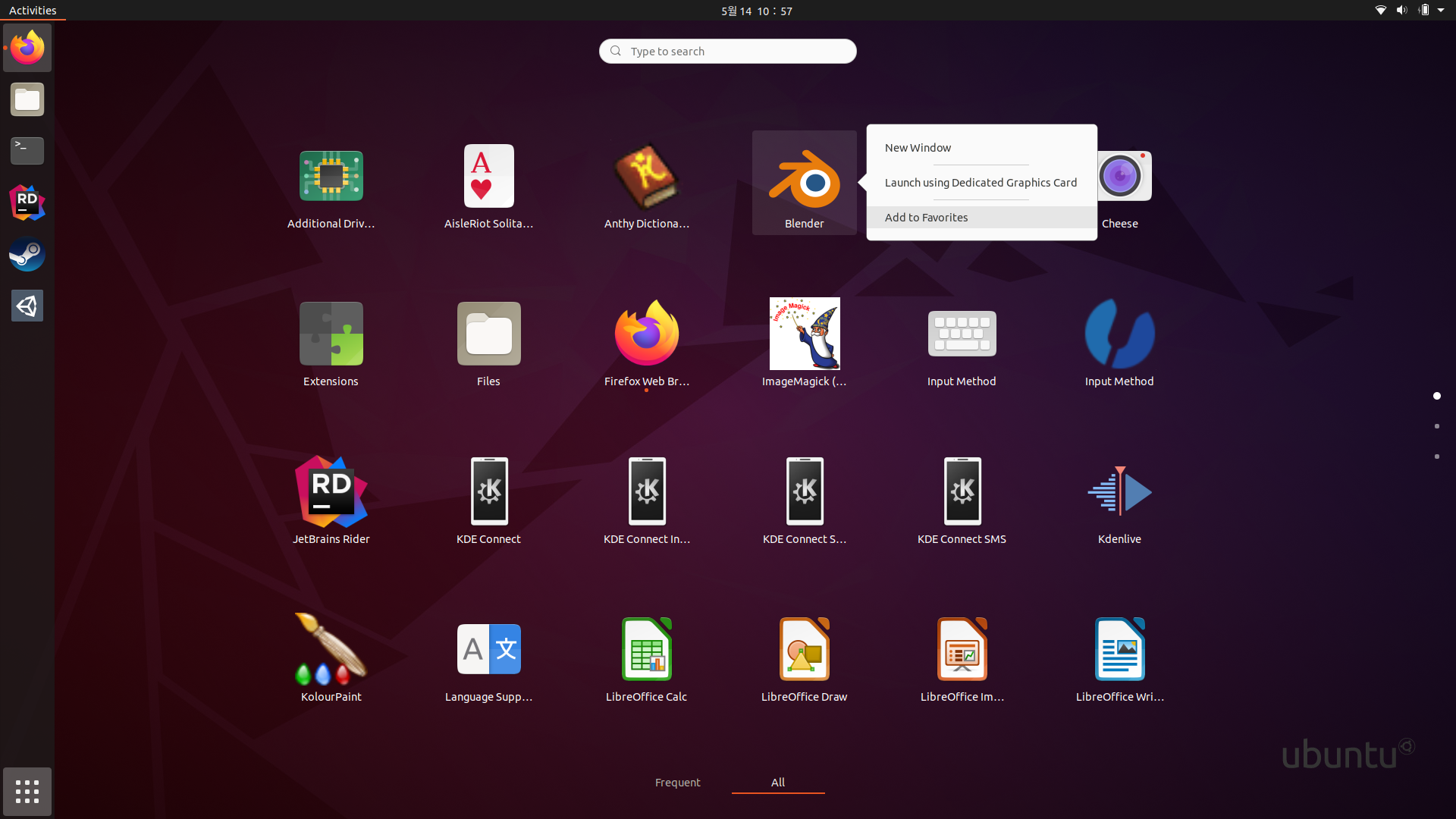
Task: Launch KolourPaint from the app grid
Action: click(x=331, y=650)
